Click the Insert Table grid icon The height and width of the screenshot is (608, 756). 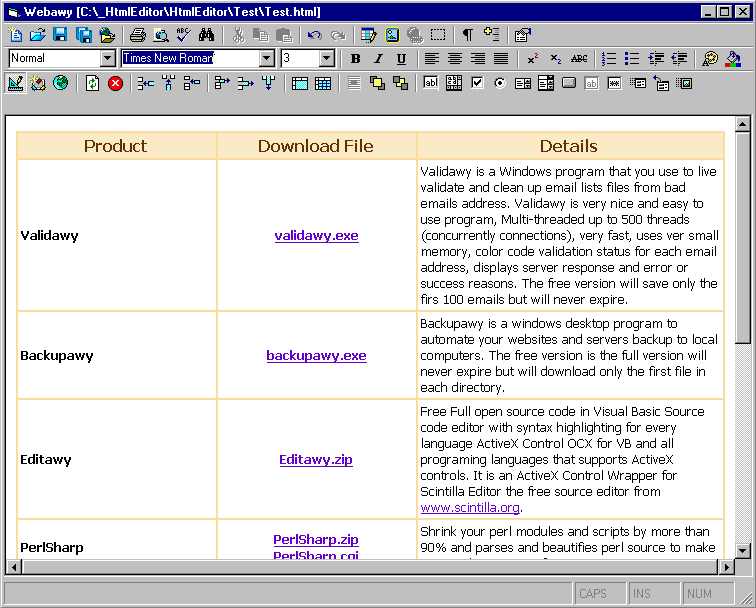[x=323, y=83]
